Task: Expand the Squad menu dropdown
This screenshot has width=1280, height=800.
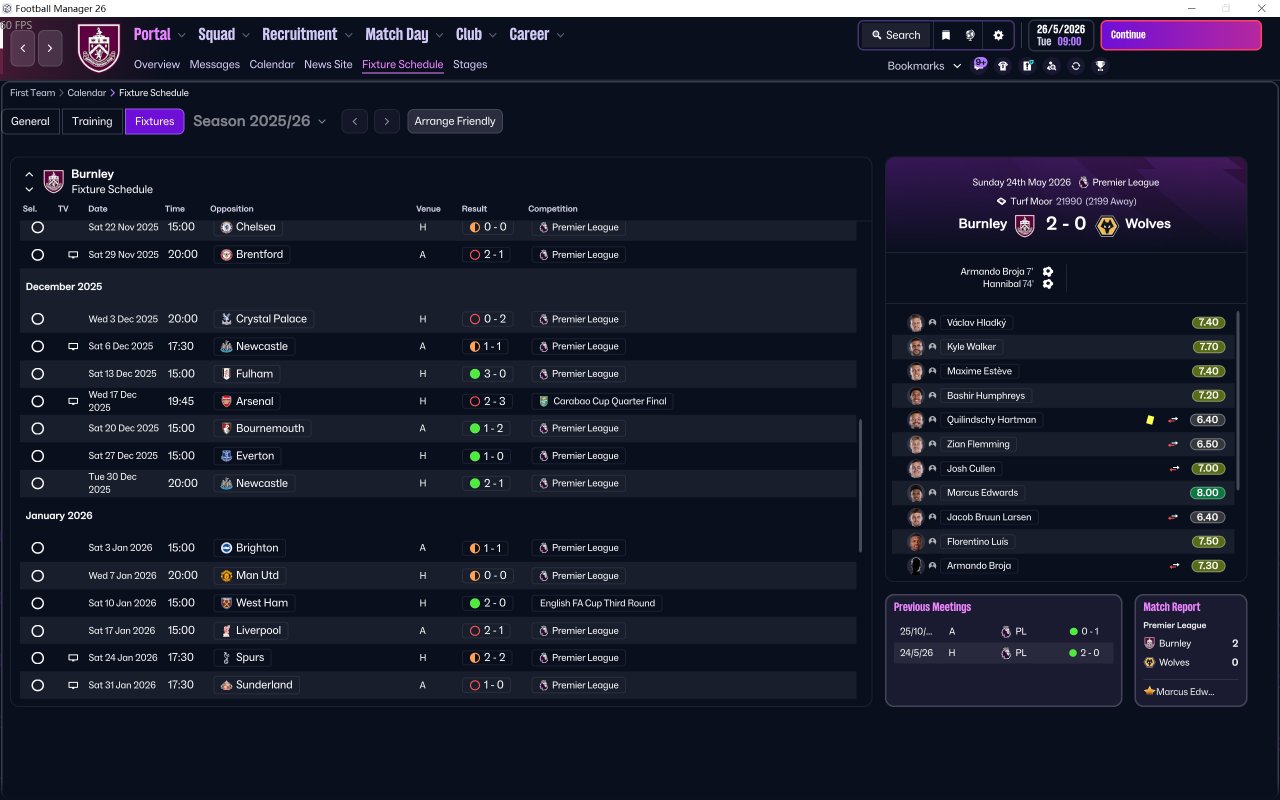Action: tap(246, 35)
